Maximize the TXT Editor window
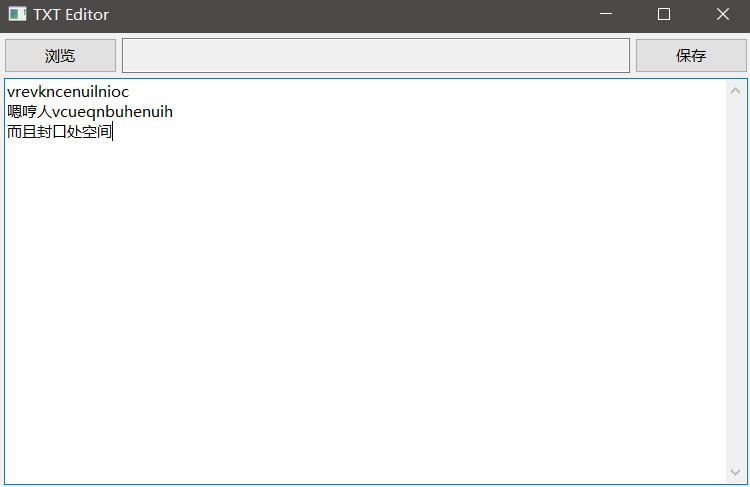750x487 pixels. (x=664, y=14)
